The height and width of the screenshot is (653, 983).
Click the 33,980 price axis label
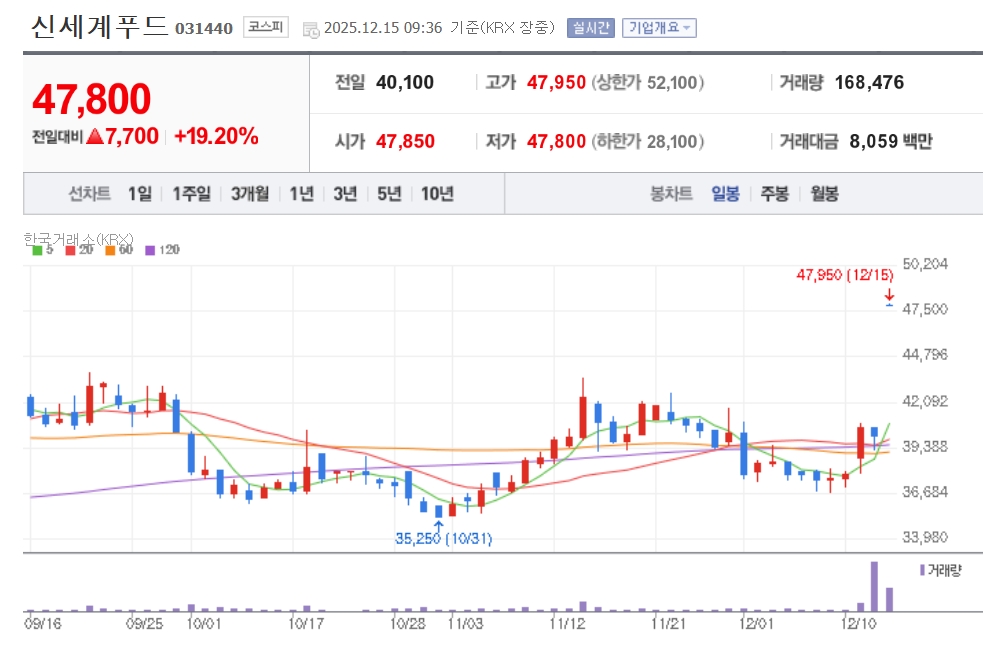[x=925, y=537]
